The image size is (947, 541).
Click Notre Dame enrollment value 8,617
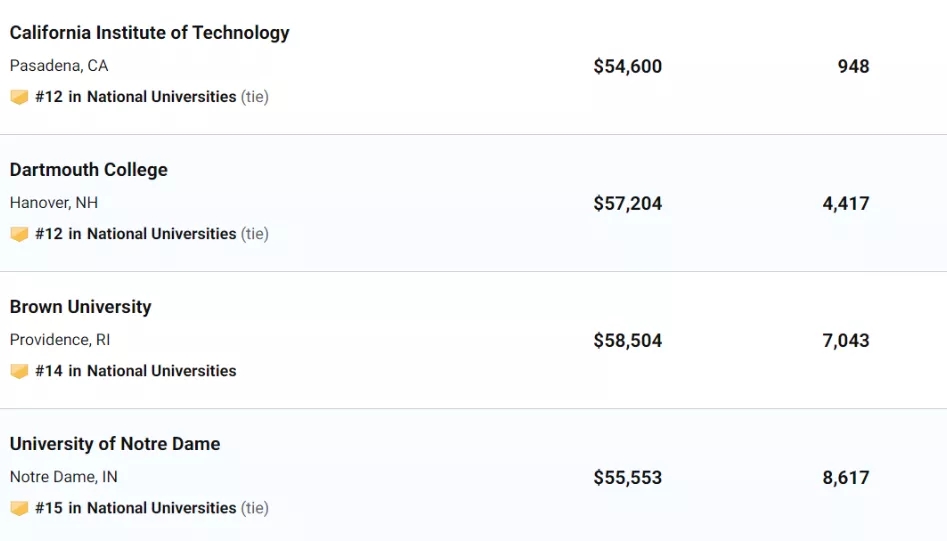846,478
